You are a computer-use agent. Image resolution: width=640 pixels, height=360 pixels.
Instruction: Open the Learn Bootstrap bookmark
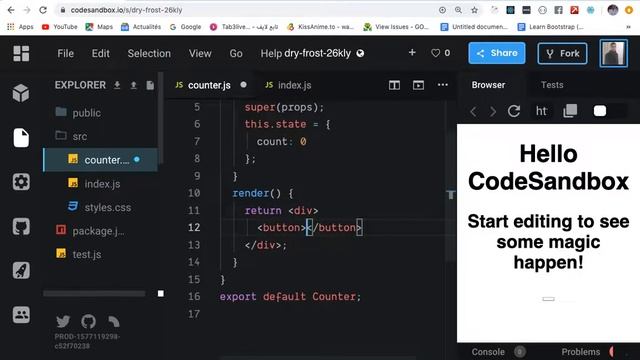pos(550,27)
